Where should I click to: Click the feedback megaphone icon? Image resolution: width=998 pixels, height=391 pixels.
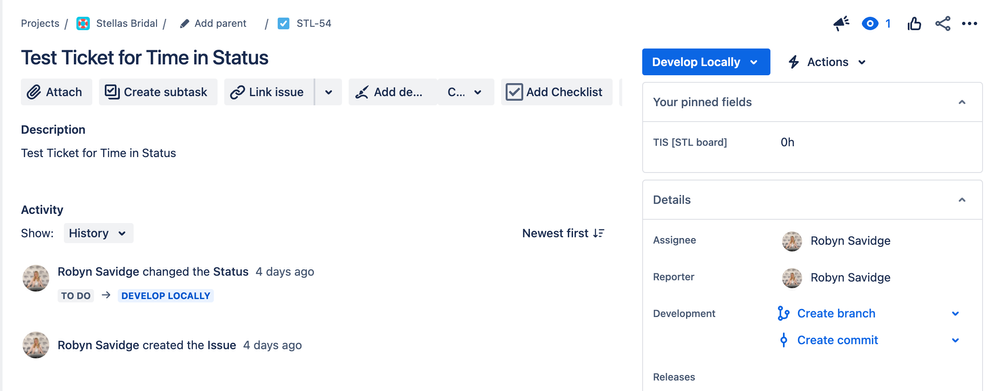tap(841, 24)
